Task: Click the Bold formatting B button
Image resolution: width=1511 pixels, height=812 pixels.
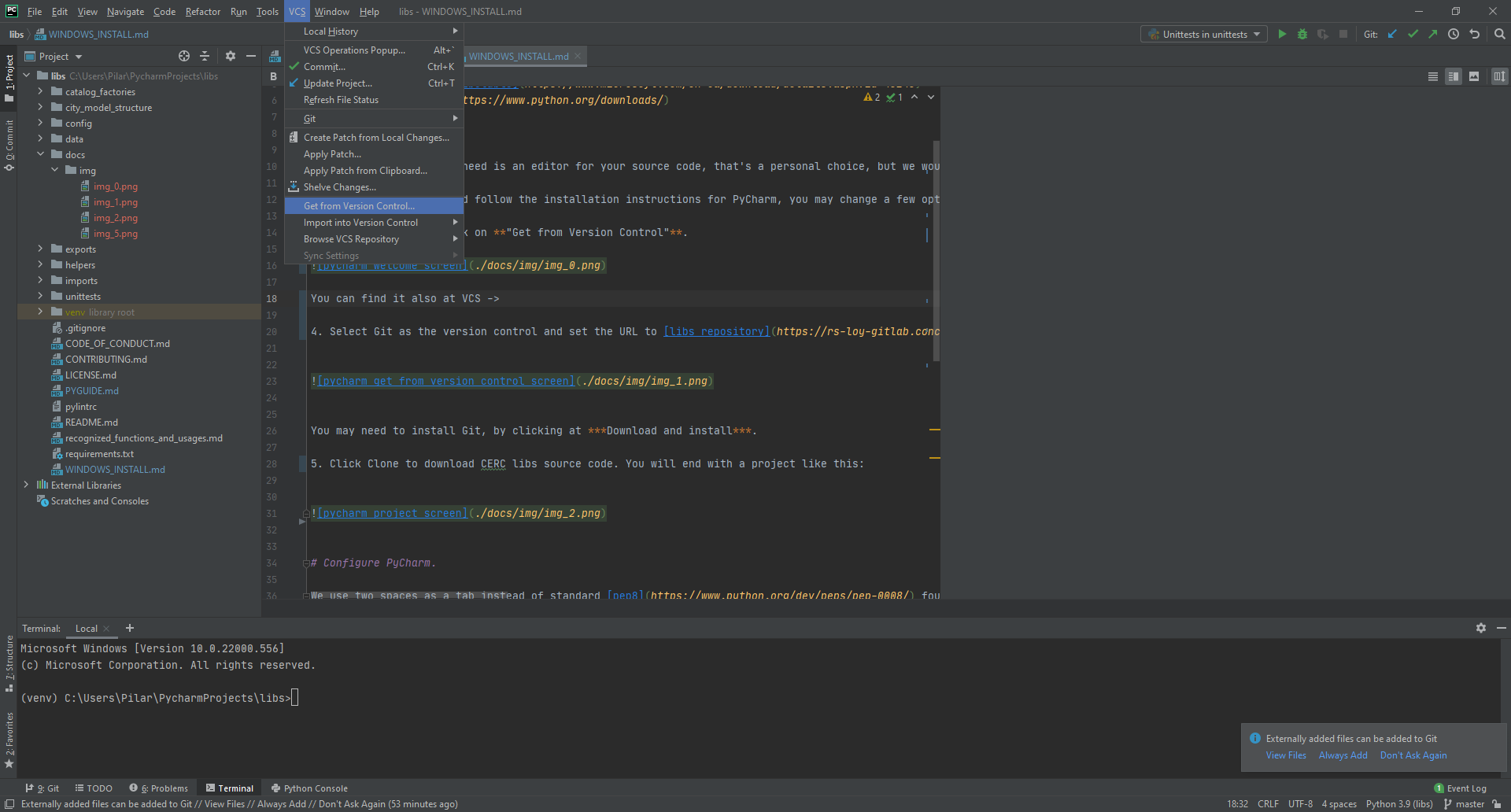Action: click(273, 76)
